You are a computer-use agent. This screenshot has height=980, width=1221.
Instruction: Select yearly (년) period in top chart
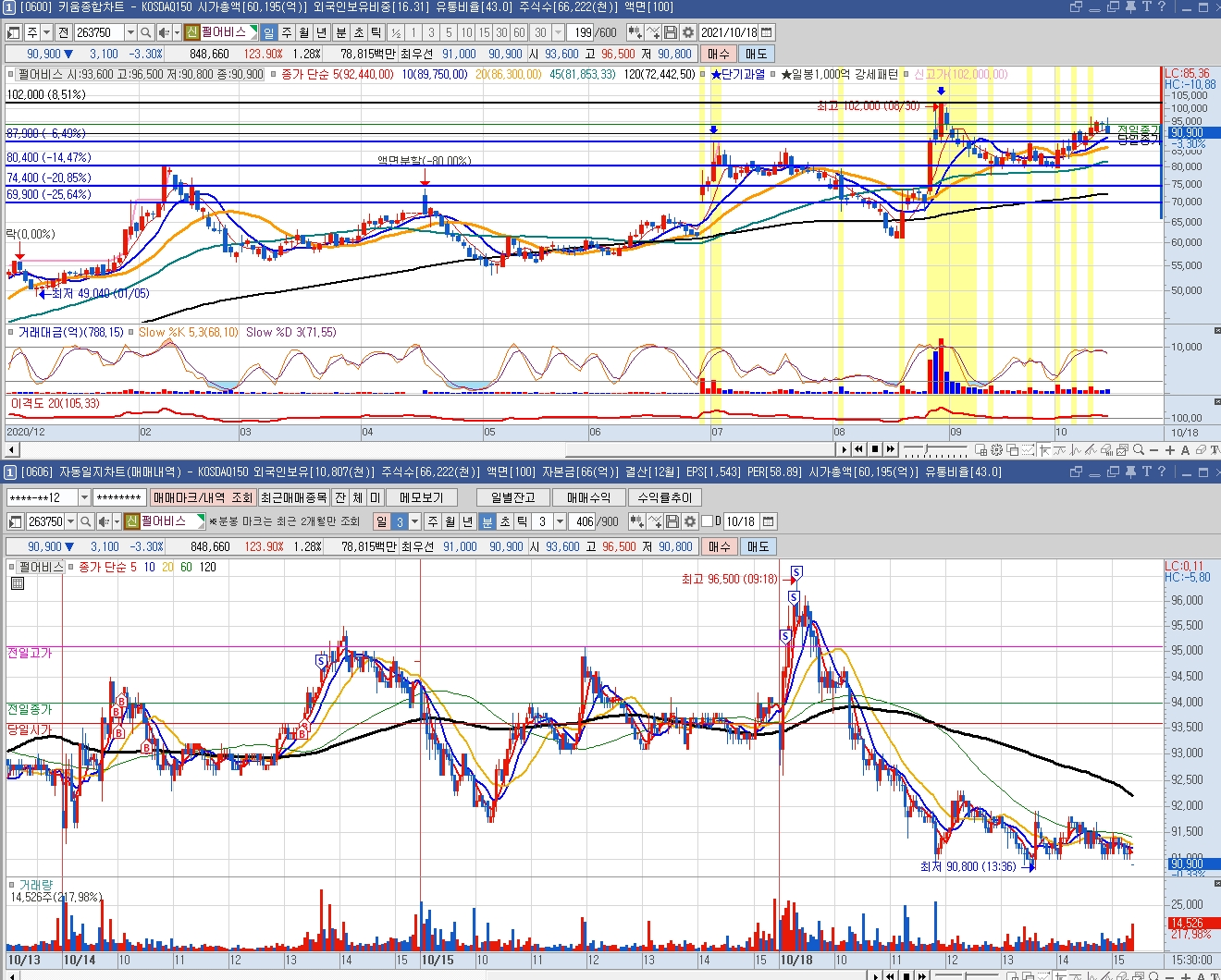point(322,32)
